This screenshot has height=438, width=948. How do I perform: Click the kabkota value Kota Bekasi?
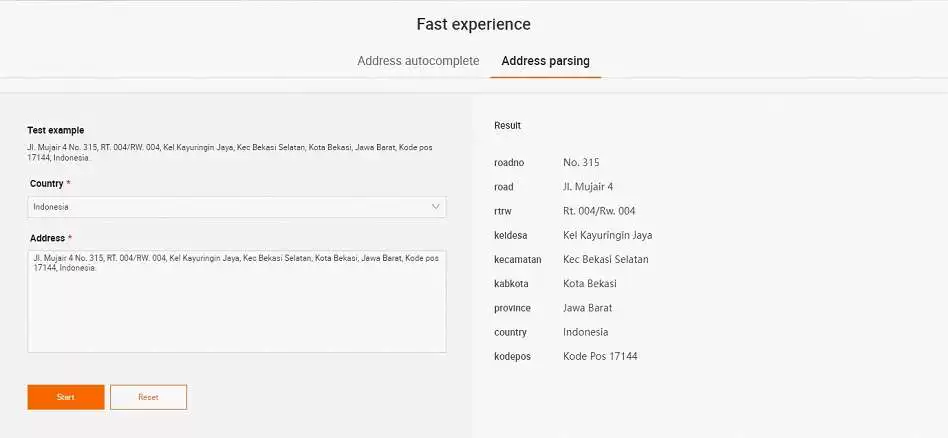pyautogui.click(x=588, y=284)
